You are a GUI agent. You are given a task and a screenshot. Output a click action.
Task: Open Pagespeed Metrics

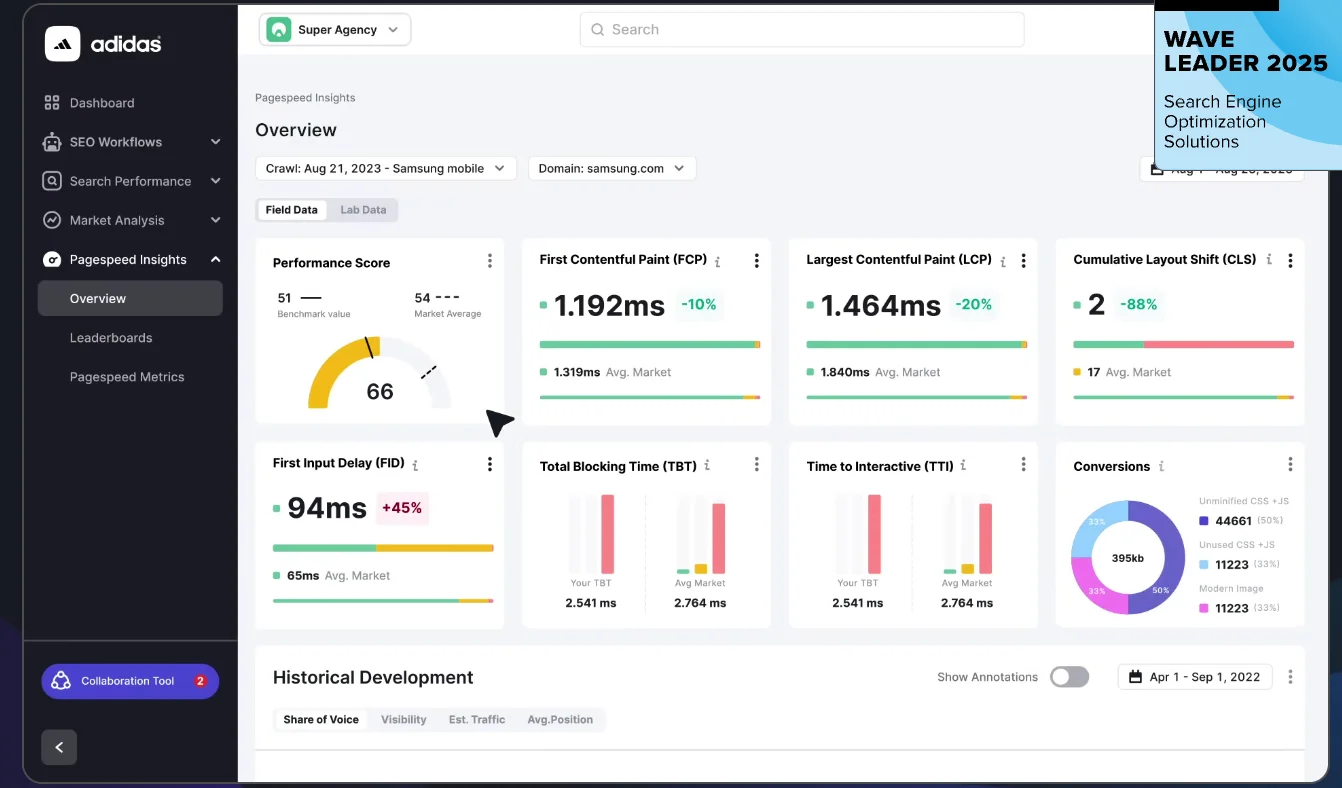click(127, 376)
